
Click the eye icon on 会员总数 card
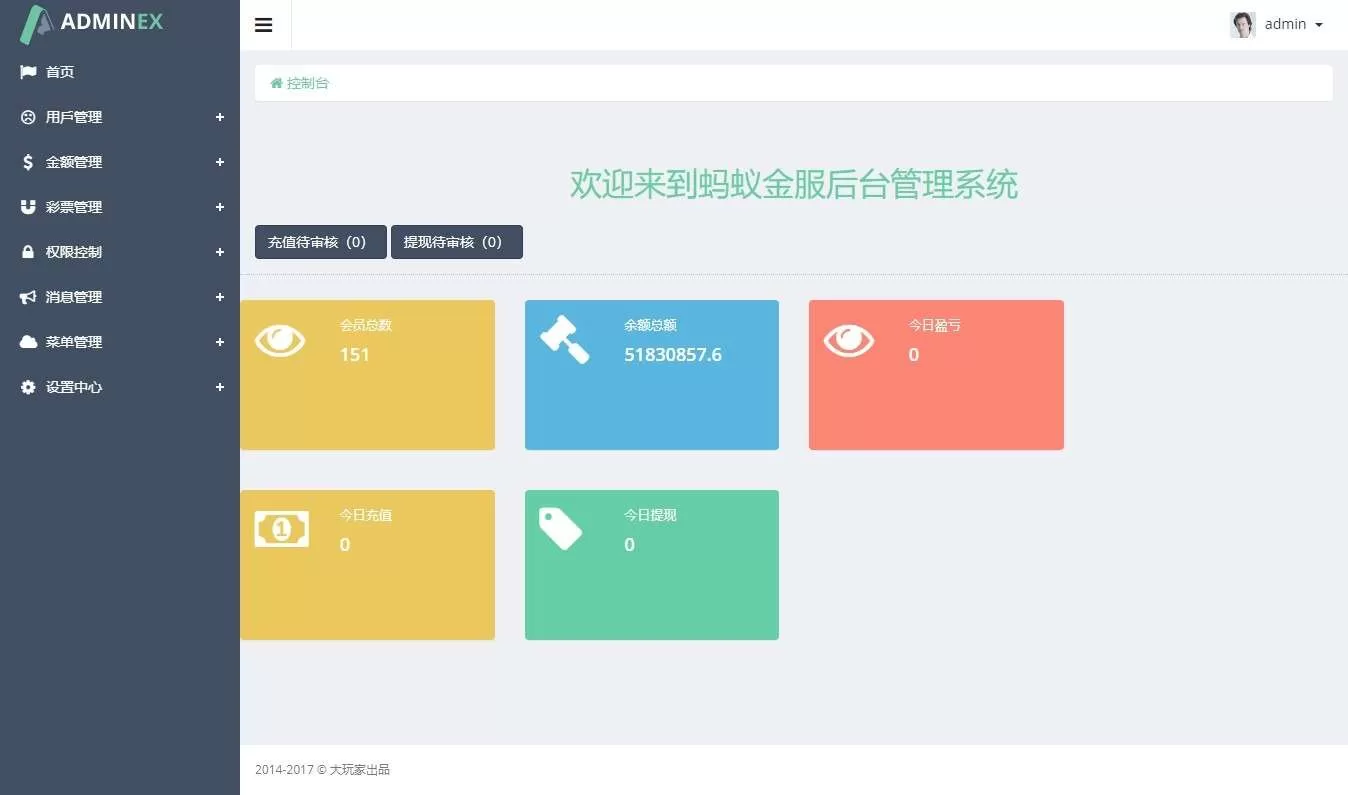click(280, 340)
